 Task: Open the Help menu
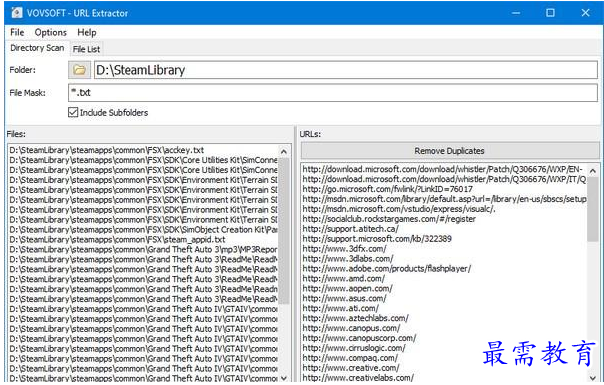[x=87, y=32]
